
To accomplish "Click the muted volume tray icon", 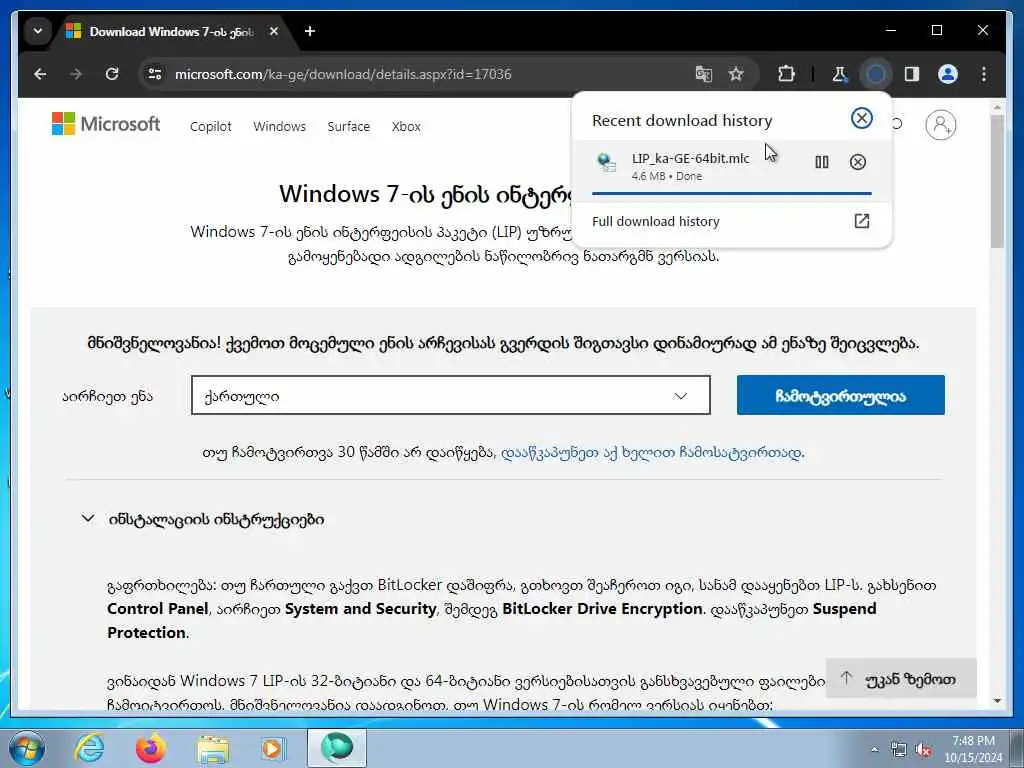I will [923, 750].
